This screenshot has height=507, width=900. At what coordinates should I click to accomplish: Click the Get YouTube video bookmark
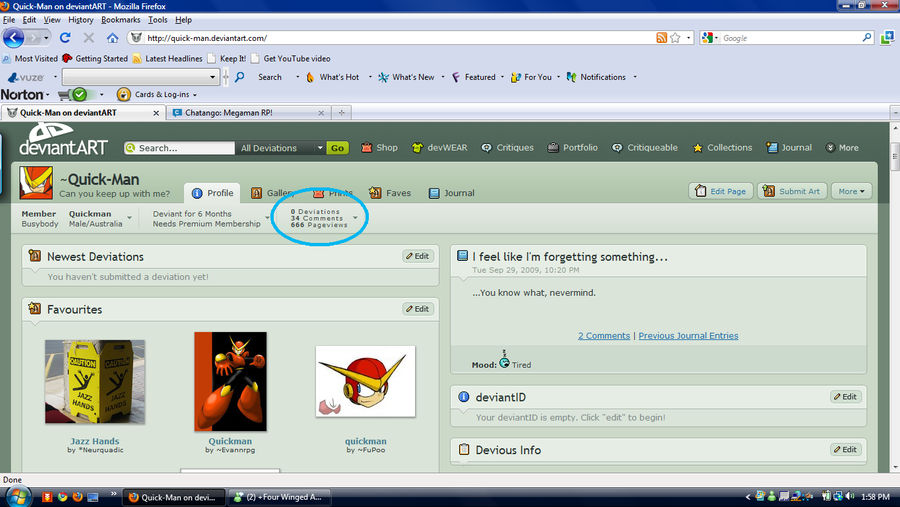(290, 59)
